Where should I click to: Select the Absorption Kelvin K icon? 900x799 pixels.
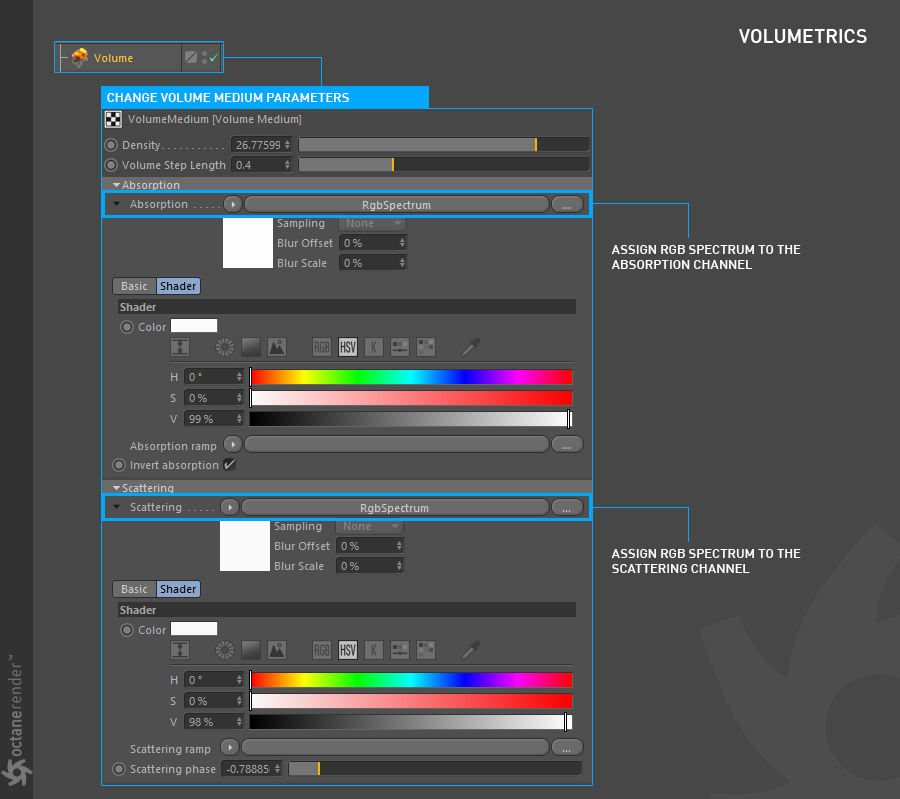pyautogui.click(x=374, y=347)
